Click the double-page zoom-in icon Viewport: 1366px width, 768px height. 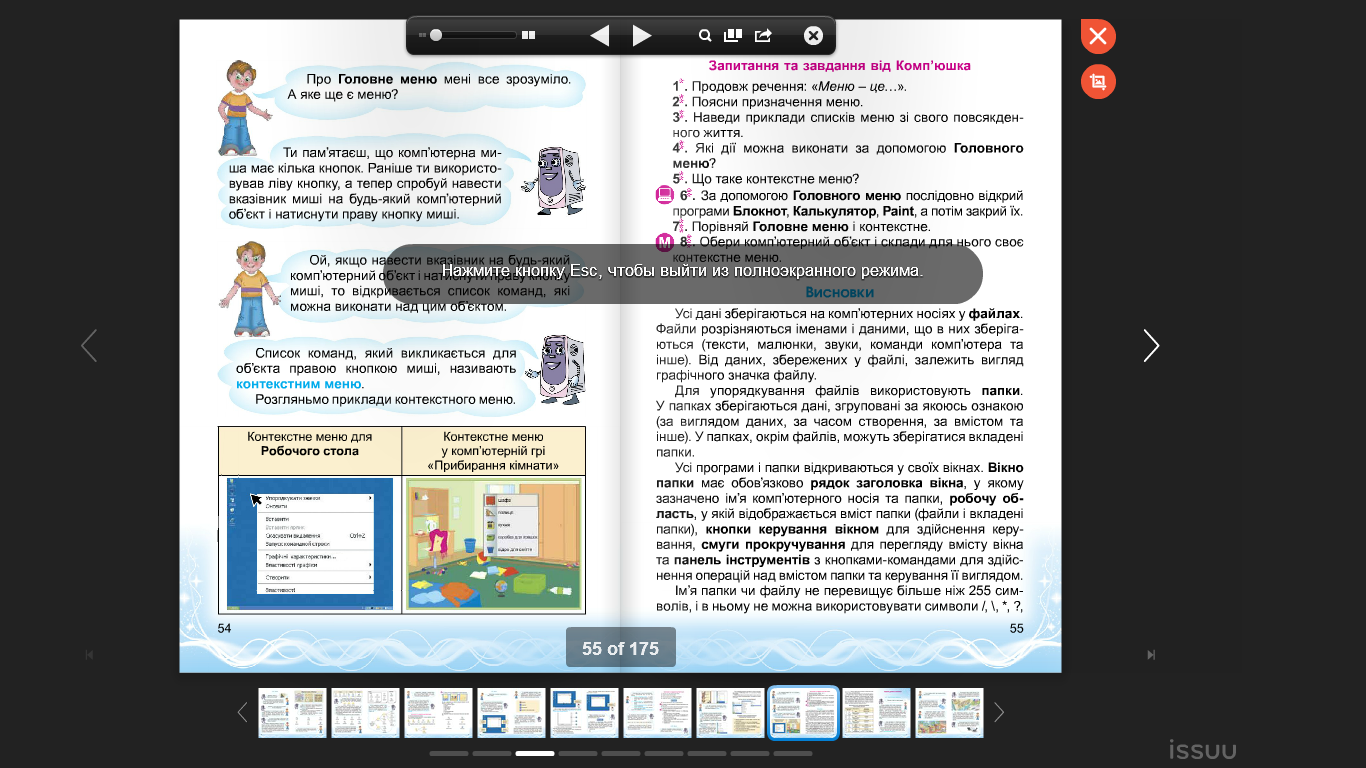[x=529, y=36]
